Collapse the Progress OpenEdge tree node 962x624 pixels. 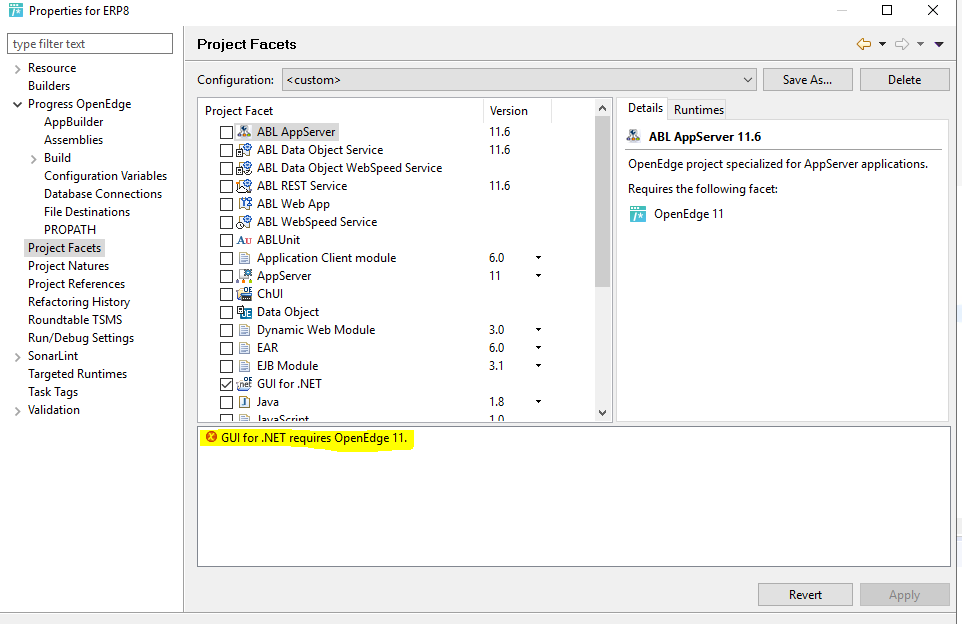17,104
